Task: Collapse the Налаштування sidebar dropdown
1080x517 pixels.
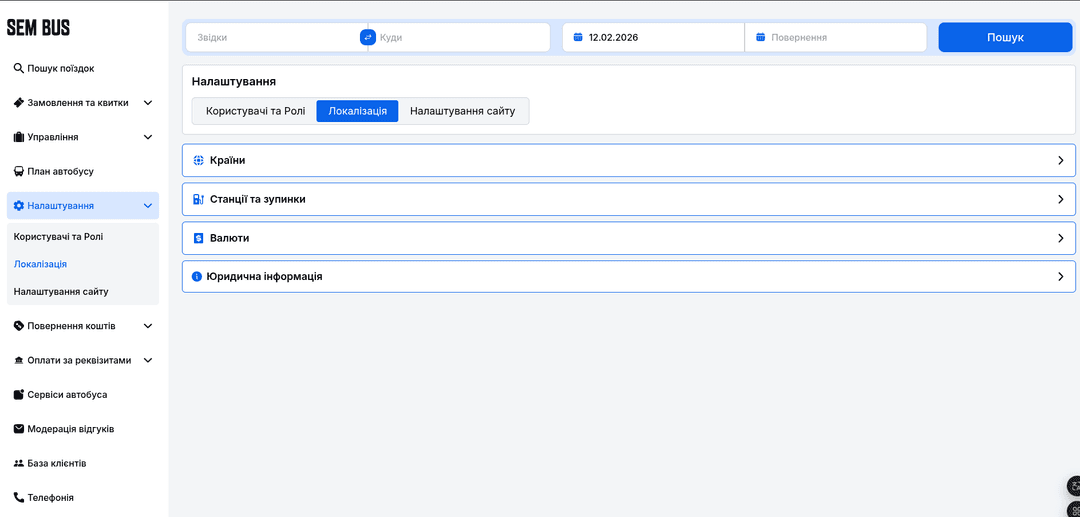Action: (148, 206)
